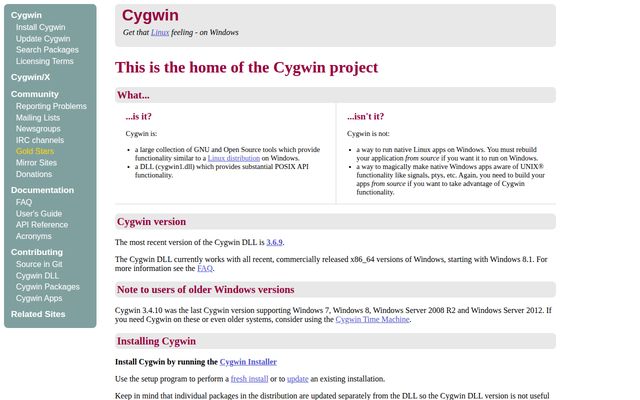Select the large Cygwin banner title
Viewport: 640px width, 400px height.
pyautogui.click(x=150, y=16)
